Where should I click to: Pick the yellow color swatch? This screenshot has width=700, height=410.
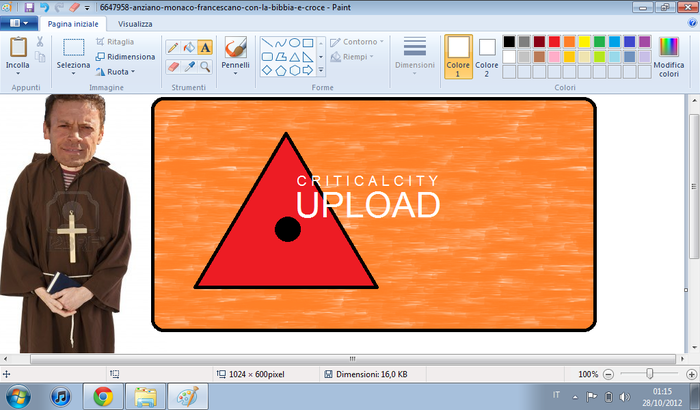[584, 42]
